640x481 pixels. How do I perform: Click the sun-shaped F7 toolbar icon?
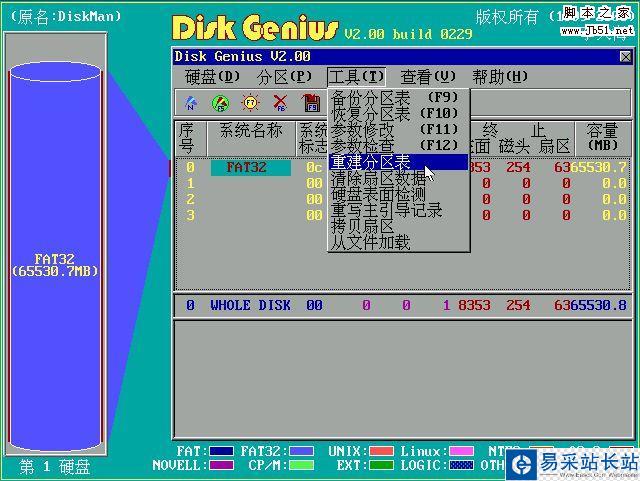pos(250,102)
